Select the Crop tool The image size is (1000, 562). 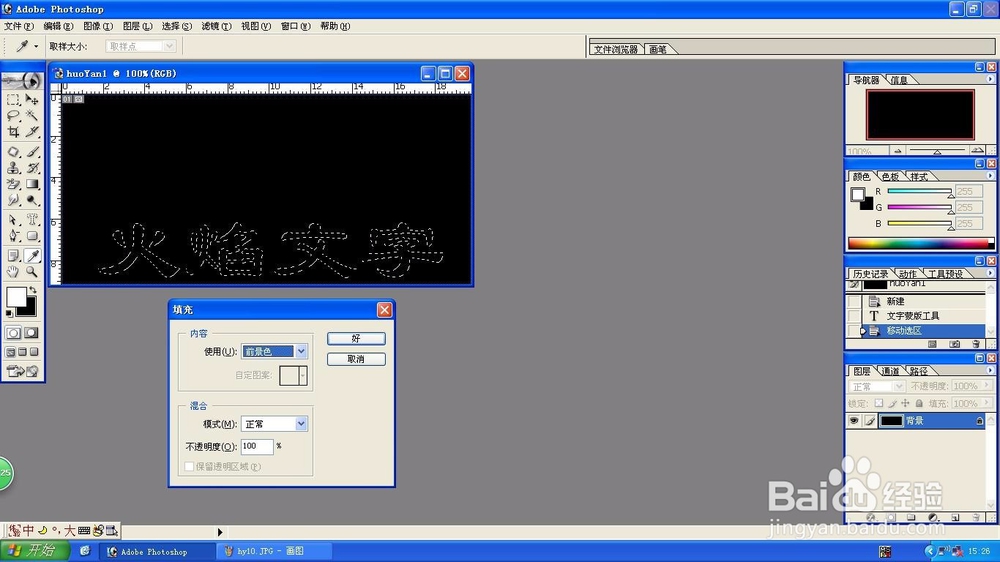pos(13,131)
